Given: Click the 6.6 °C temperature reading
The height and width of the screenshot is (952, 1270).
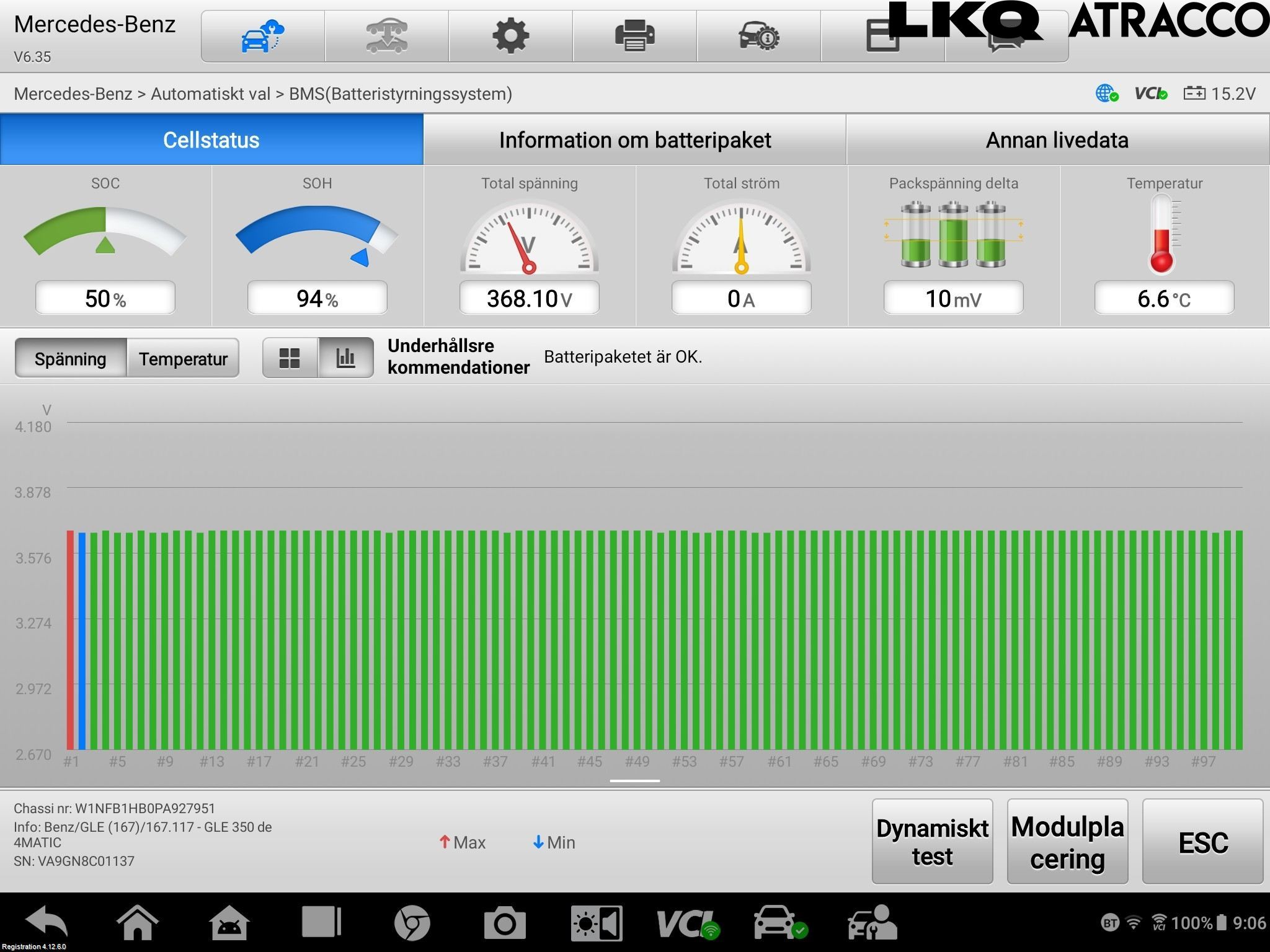Looking at the screenshot, I should [x=1164, y=298].
